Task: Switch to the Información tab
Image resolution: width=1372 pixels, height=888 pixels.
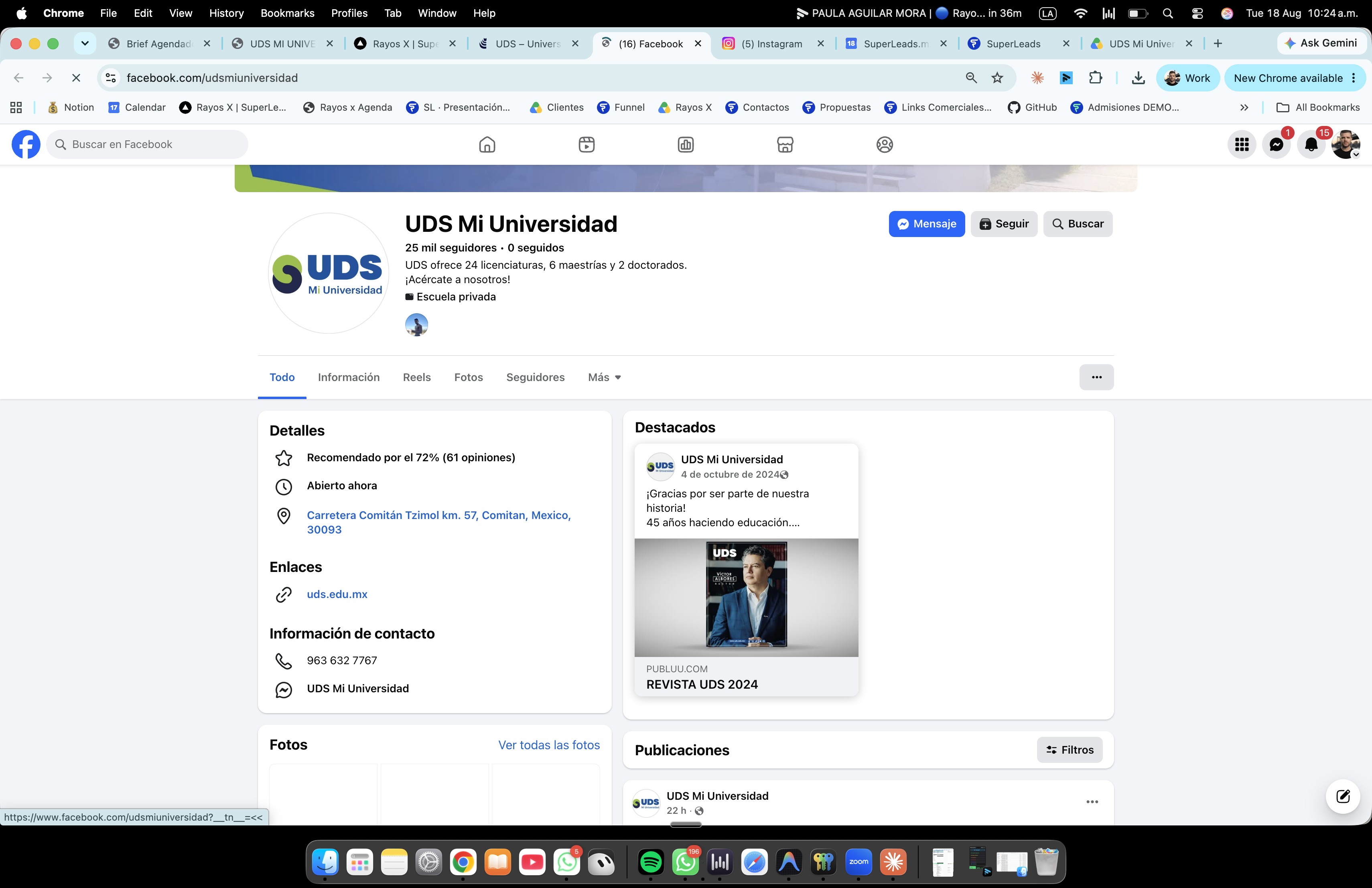Action: (349, 377)
